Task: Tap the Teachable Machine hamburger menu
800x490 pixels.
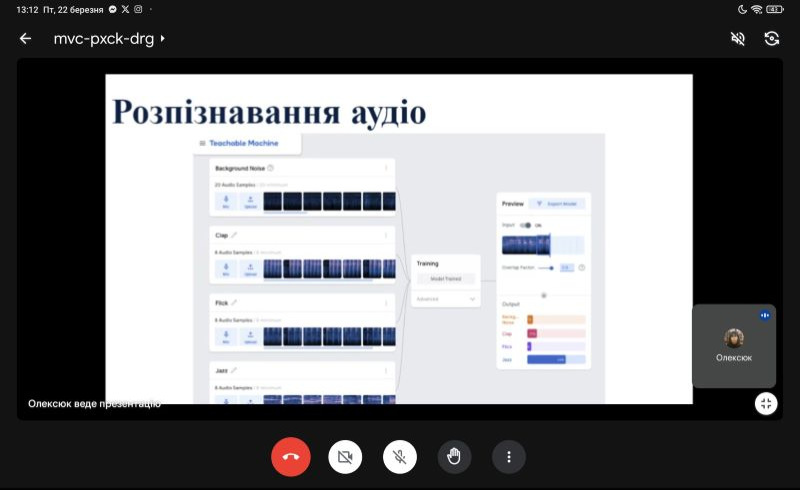Action: click(x=203, y=143)
